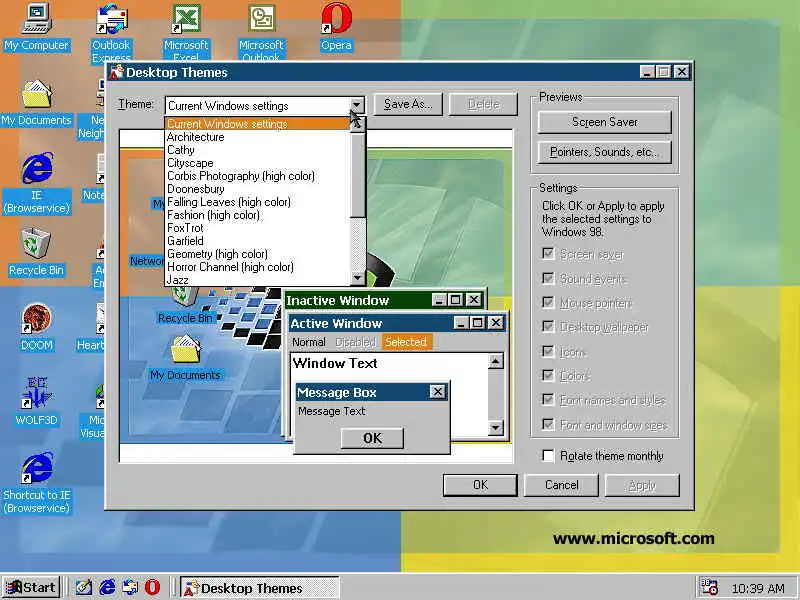Viewport: 800px width, 600px height.
Task: Choose Current Windows settings in list
Action: (258, 123)
